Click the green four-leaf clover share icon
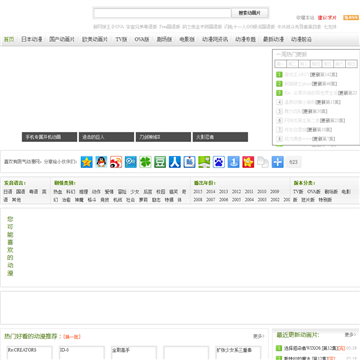Image resolution: width=360 pixels, height=360 pixels. (x=145, y=162)
